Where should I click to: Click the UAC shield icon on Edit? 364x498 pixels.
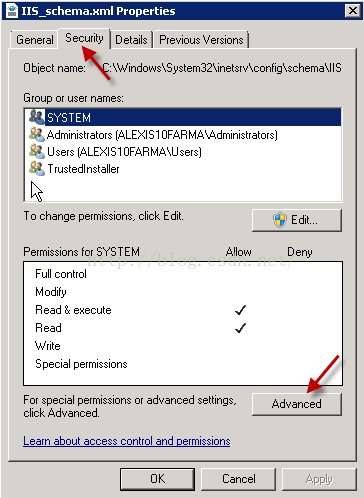pos(280,220)
